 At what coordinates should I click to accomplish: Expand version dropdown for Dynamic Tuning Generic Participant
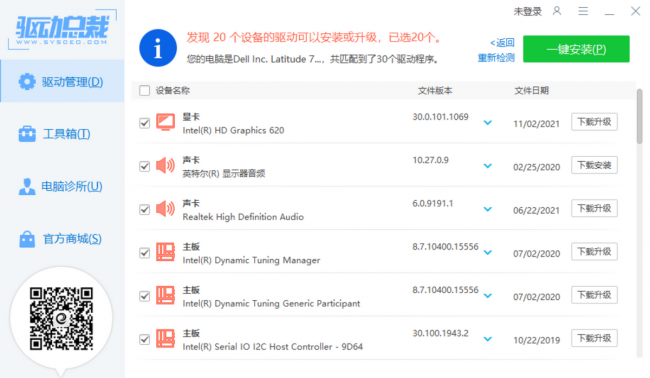488,296
